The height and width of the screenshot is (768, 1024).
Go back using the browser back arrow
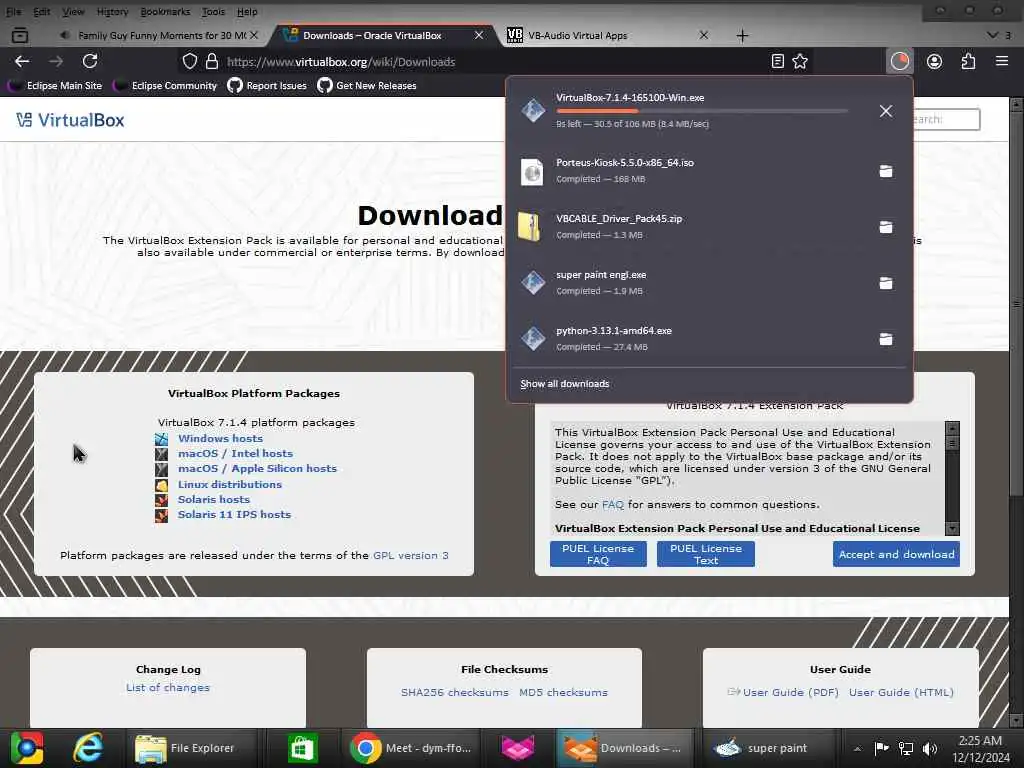22,61
